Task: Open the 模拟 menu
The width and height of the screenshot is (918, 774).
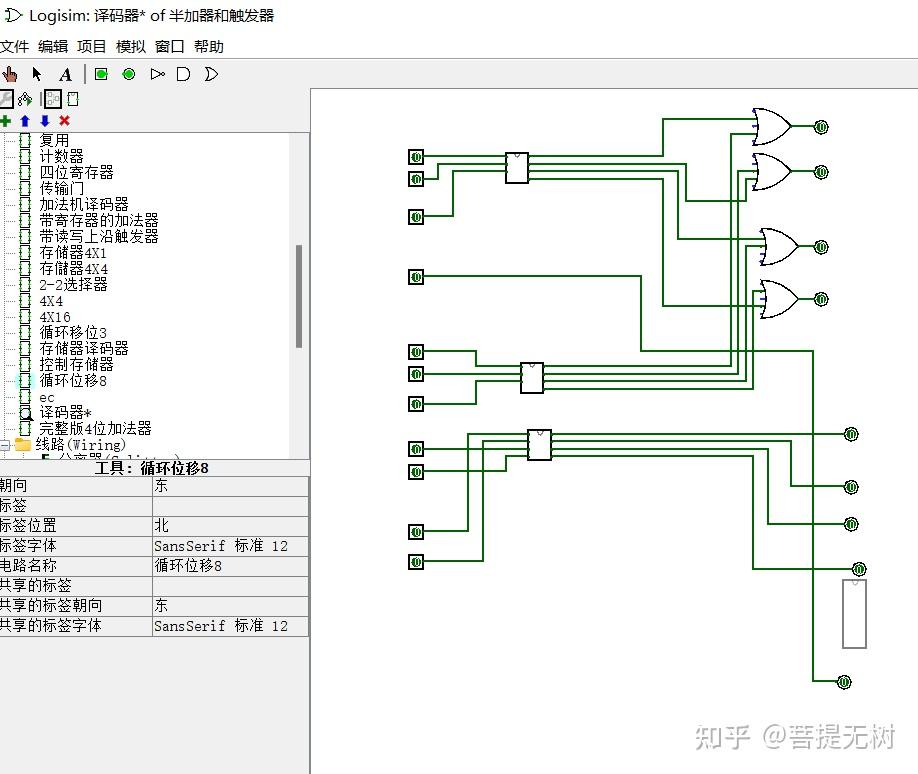Action: pyautogui.click(x=131, y=46)
